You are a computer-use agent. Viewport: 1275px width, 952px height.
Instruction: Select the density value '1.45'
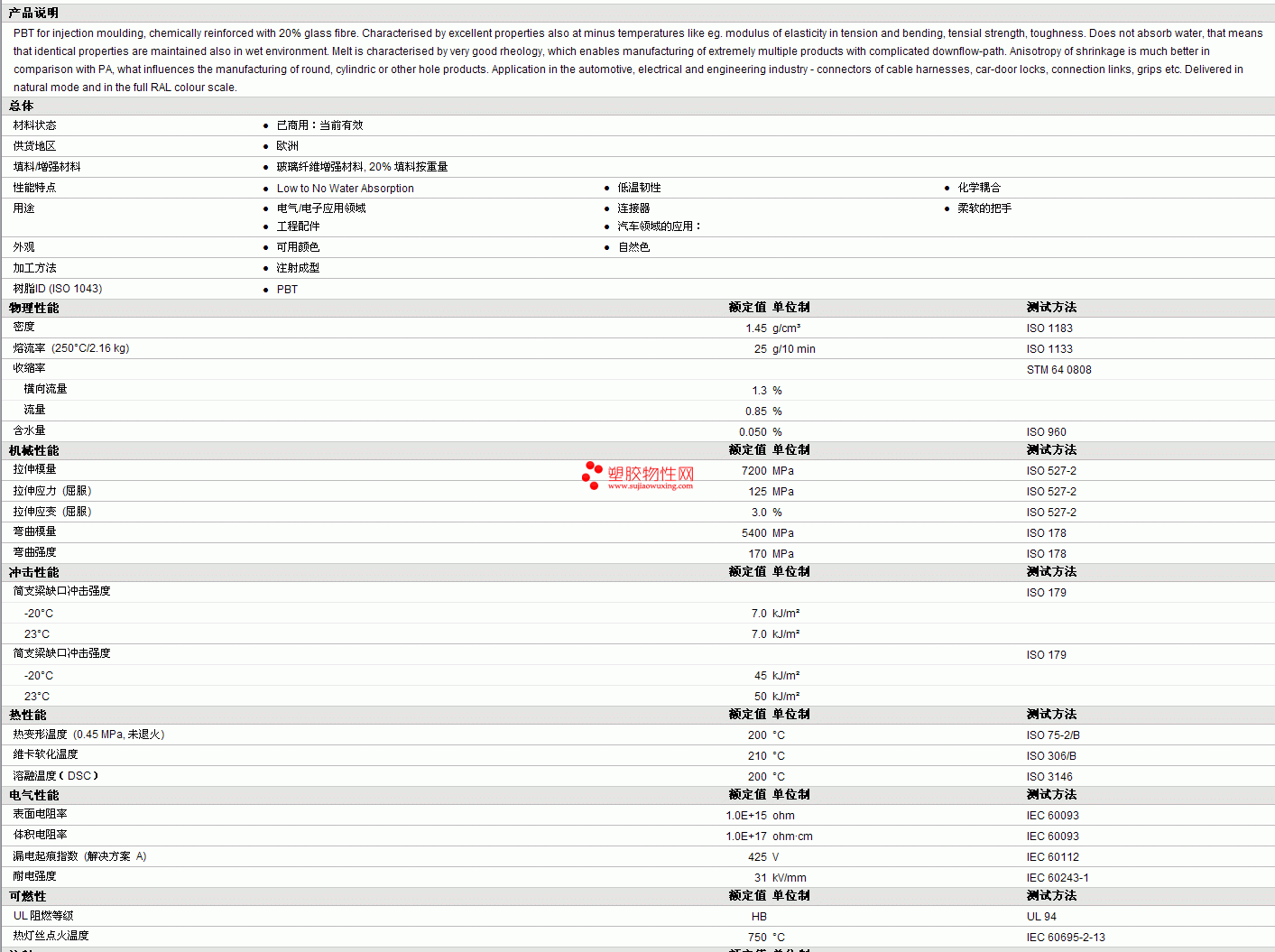[756, 328]
